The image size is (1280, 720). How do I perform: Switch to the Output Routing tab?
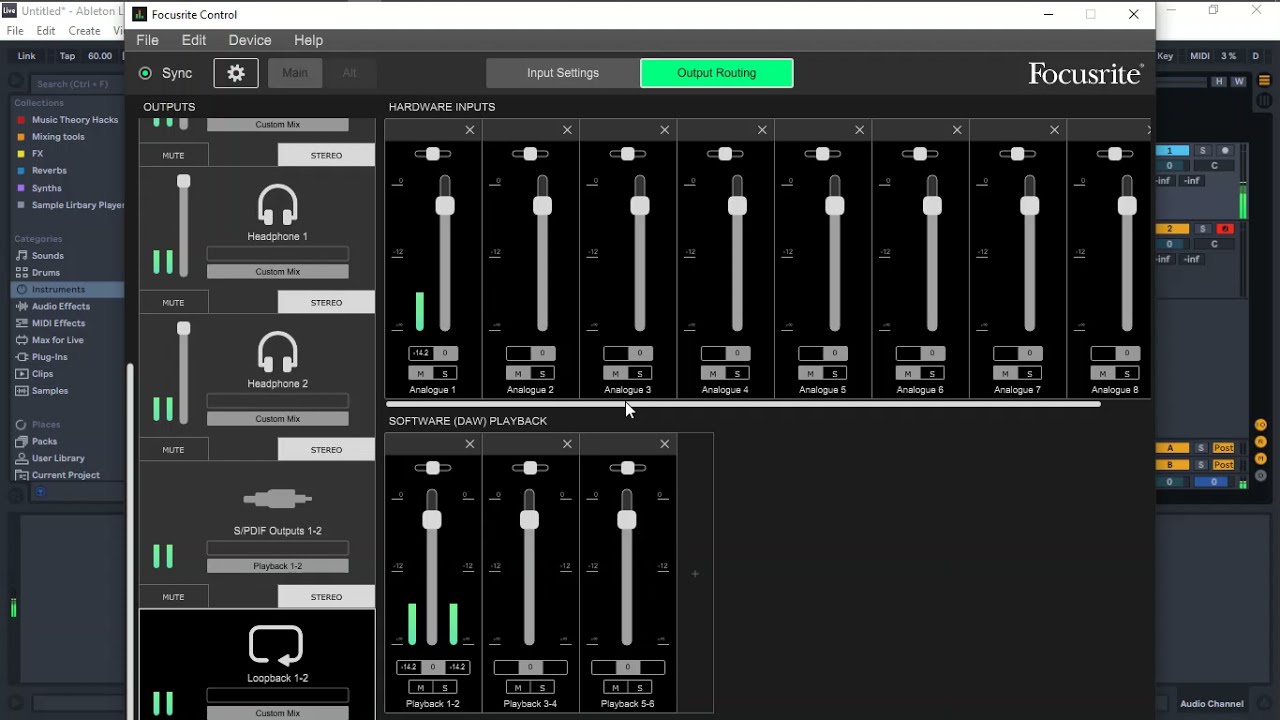pyautogui.click(x=717, y=73)
